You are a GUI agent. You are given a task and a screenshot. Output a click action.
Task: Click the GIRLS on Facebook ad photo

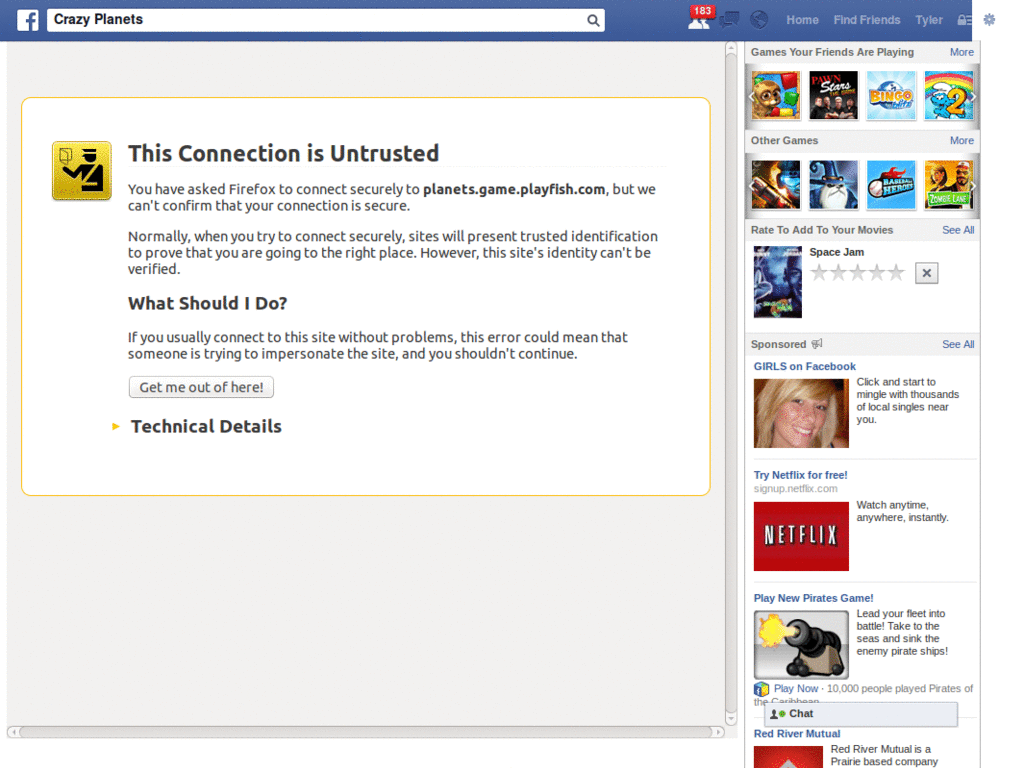pyautogui.click(x=801, y=413)
